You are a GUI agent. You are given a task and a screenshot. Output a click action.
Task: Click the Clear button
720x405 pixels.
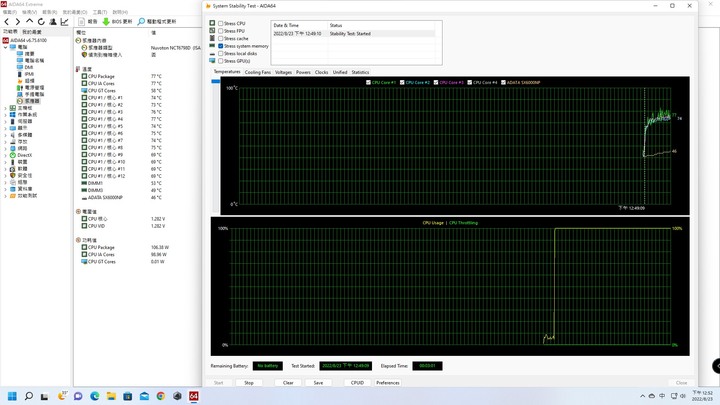pyautogui.click(x=288, y=382)
